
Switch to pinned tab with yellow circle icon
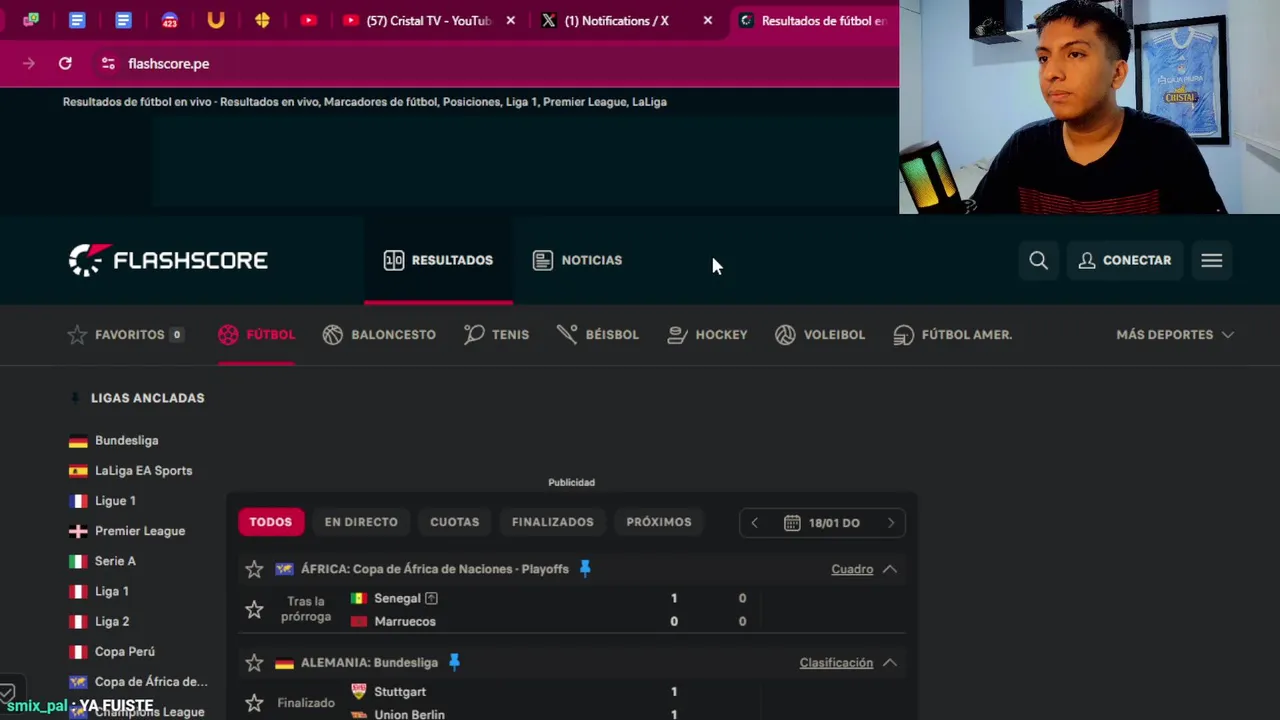click(x=262, y=20)
